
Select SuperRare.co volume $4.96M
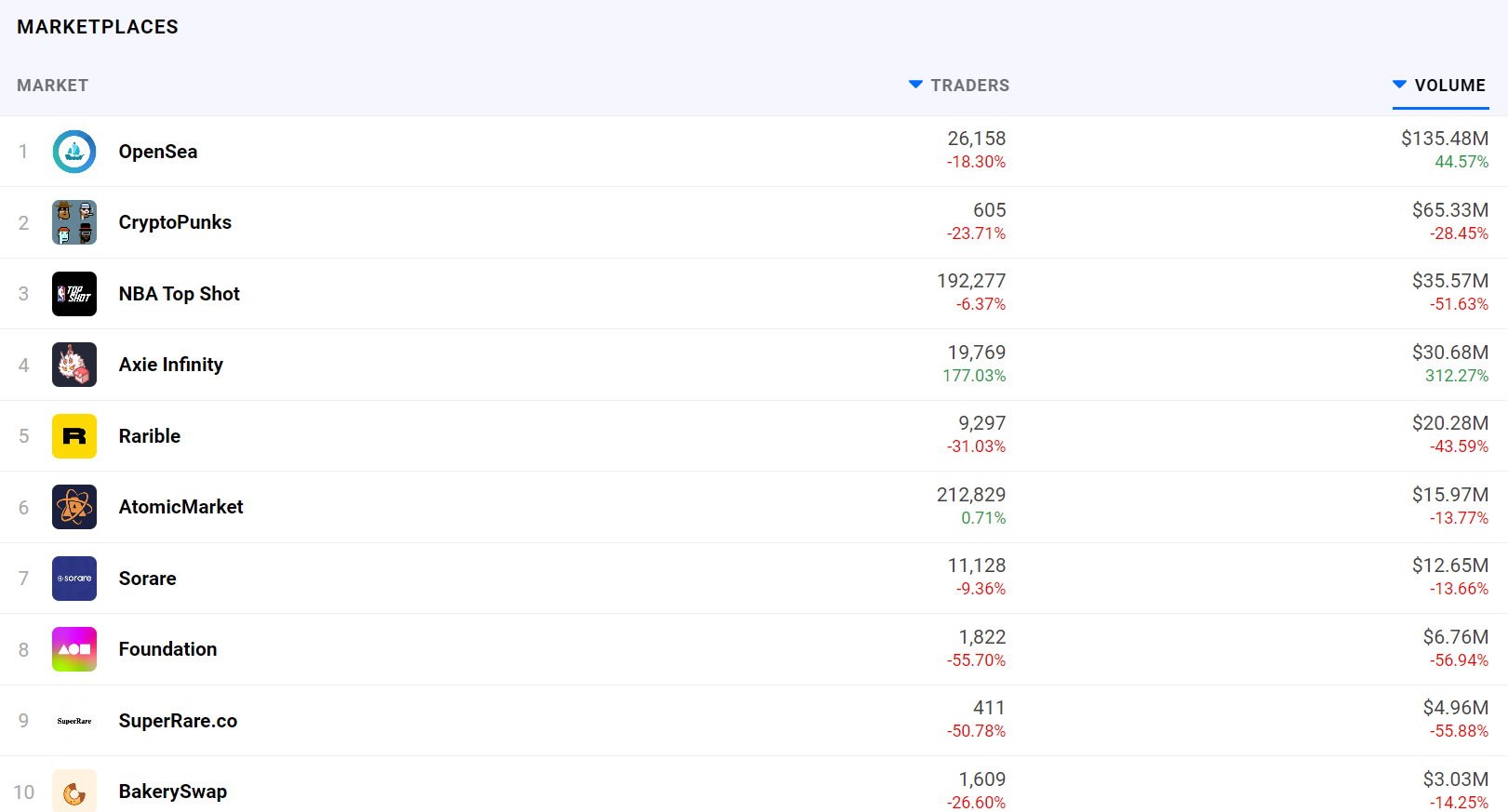pos(1456,708)
